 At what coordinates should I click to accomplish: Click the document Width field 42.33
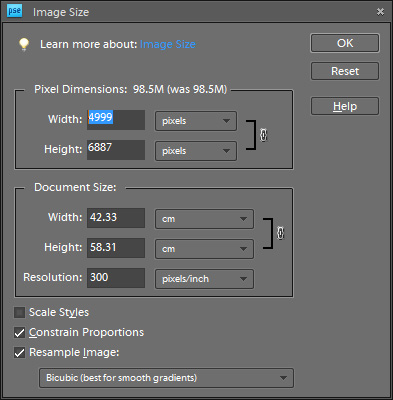(116, 218)
